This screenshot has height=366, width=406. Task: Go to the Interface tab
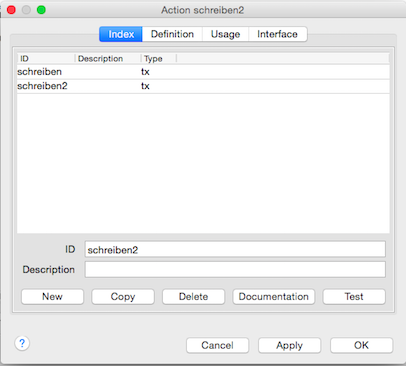click(277, 34)
